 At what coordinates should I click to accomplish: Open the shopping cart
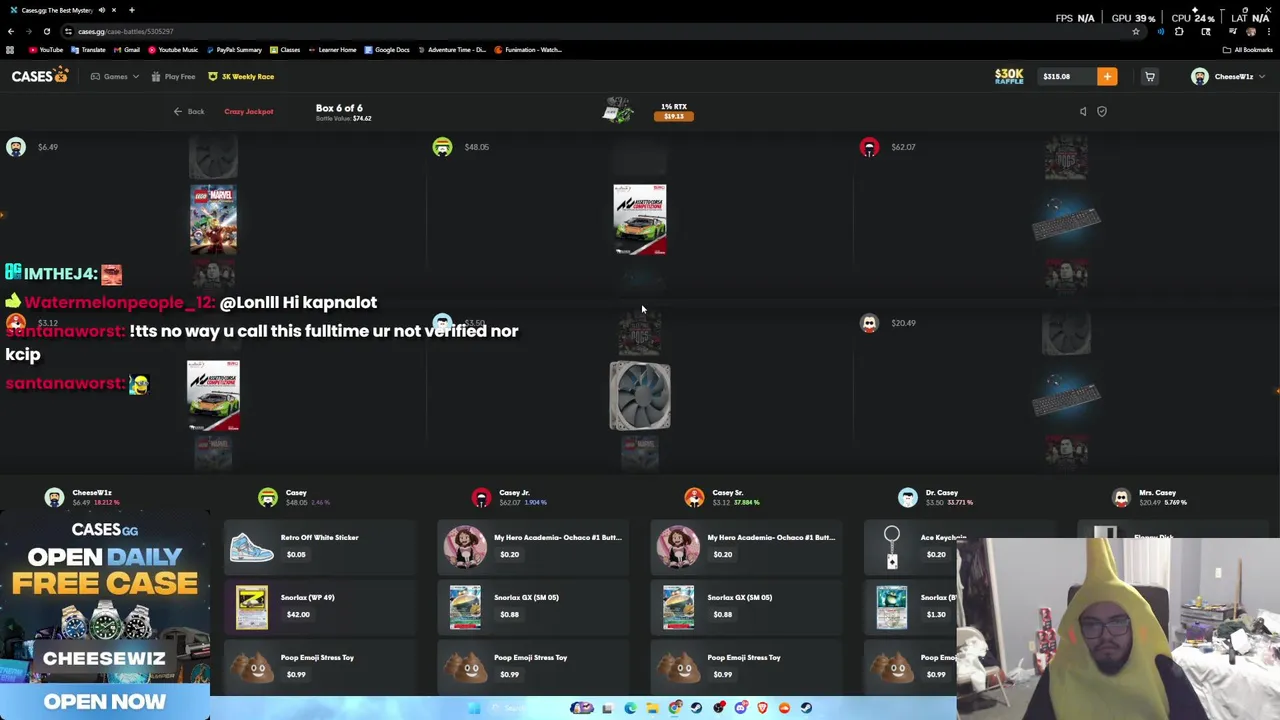pyautogui.click(x=1150, y=76)
